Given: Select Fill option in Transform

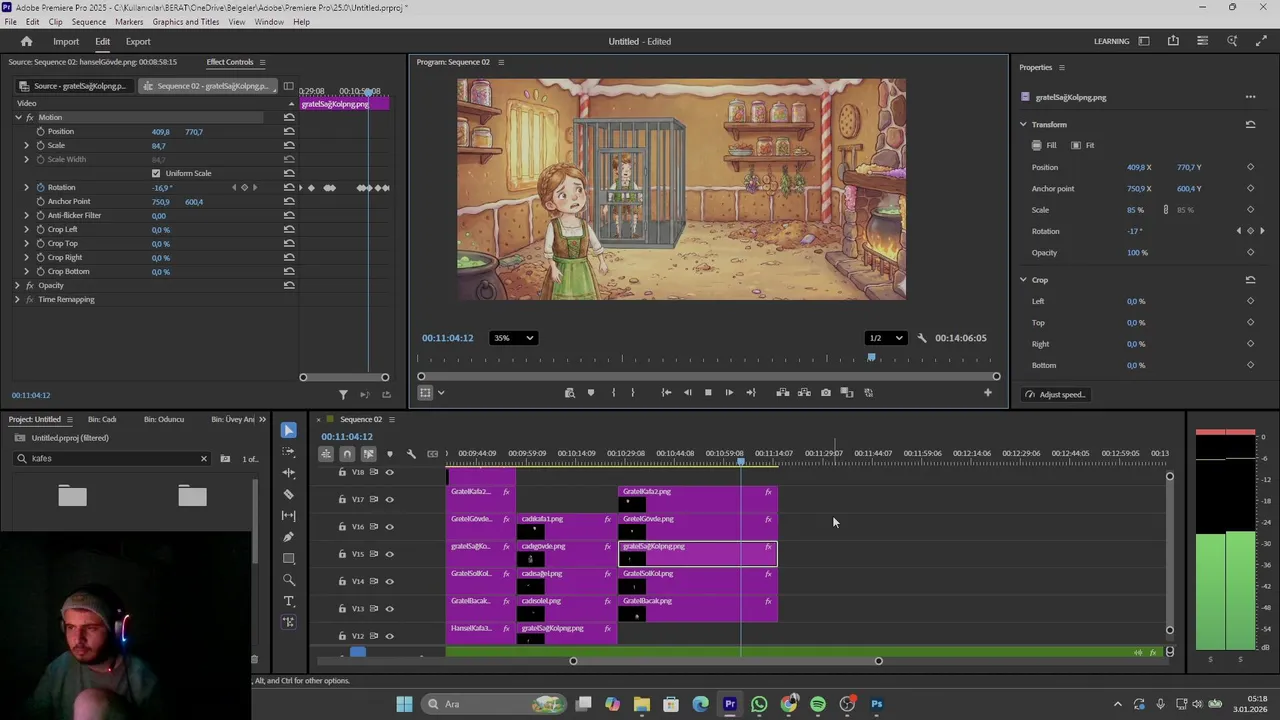Looking at the screenshot, I should point(1044,146).
